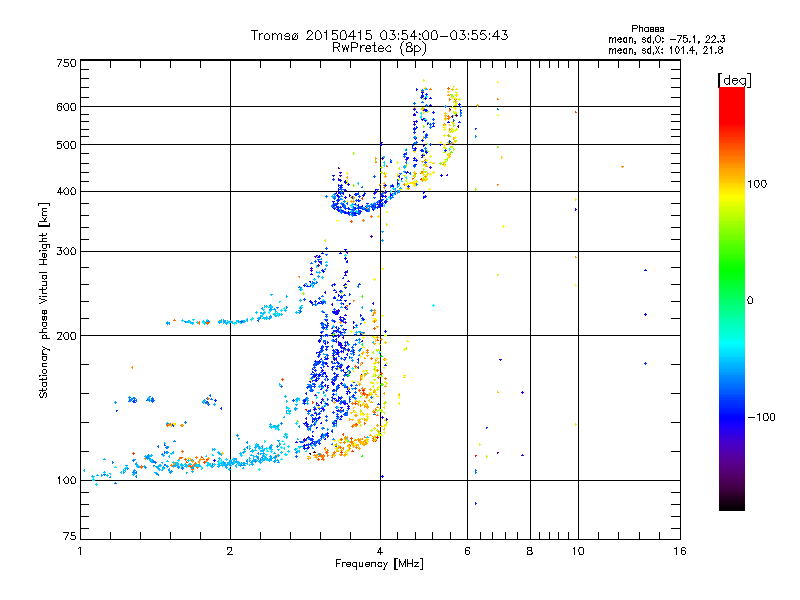Click the '[deg]' colorbar unit label

(x=734, y=80)
